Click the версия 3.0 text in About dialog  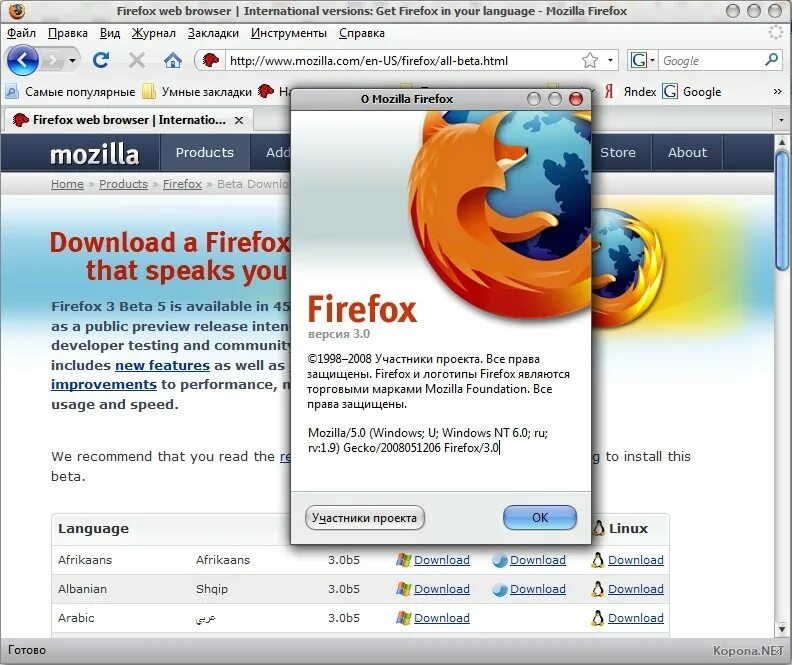point(339,334)
